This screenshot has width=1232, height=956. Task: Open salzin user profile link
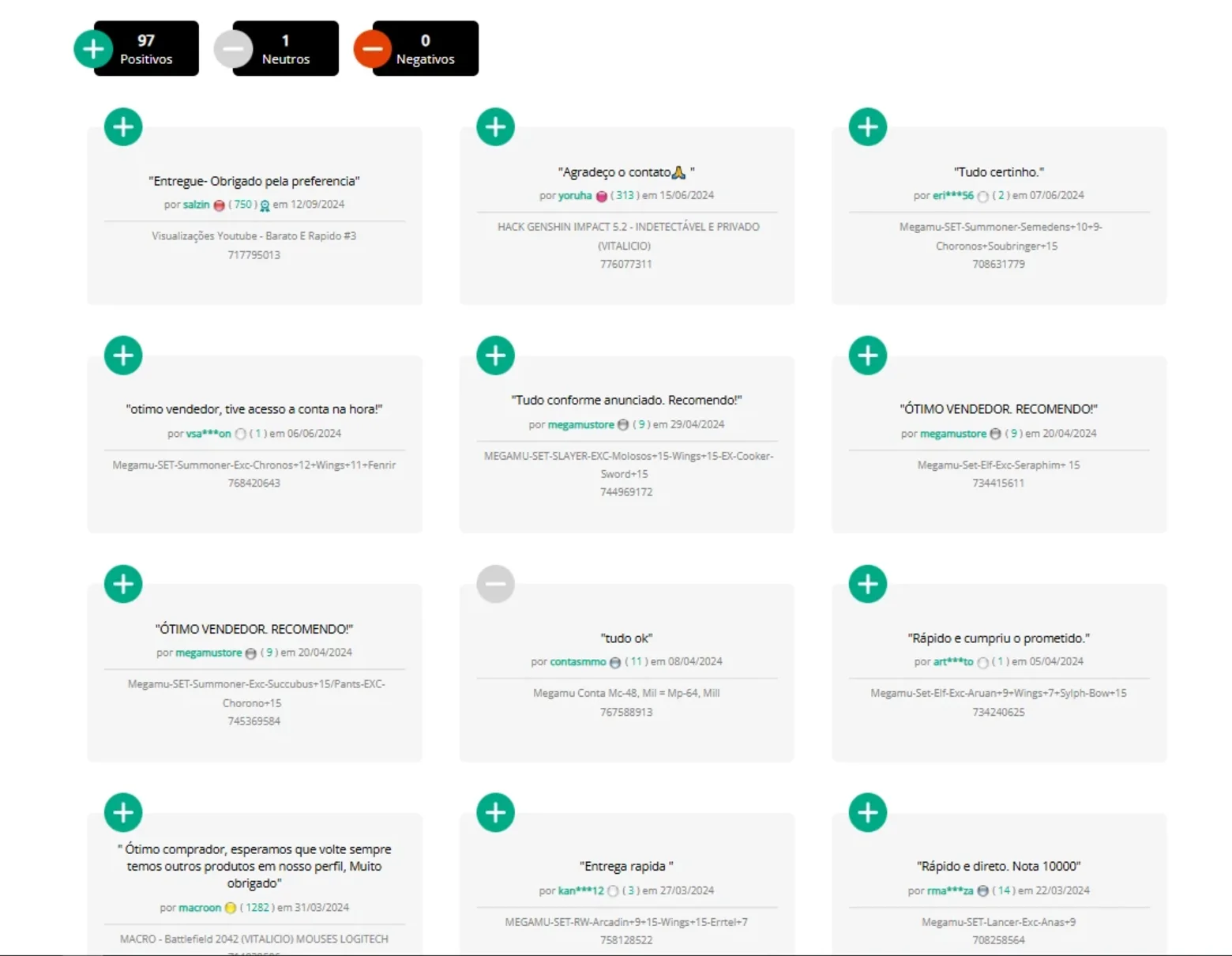coord(197,204)
